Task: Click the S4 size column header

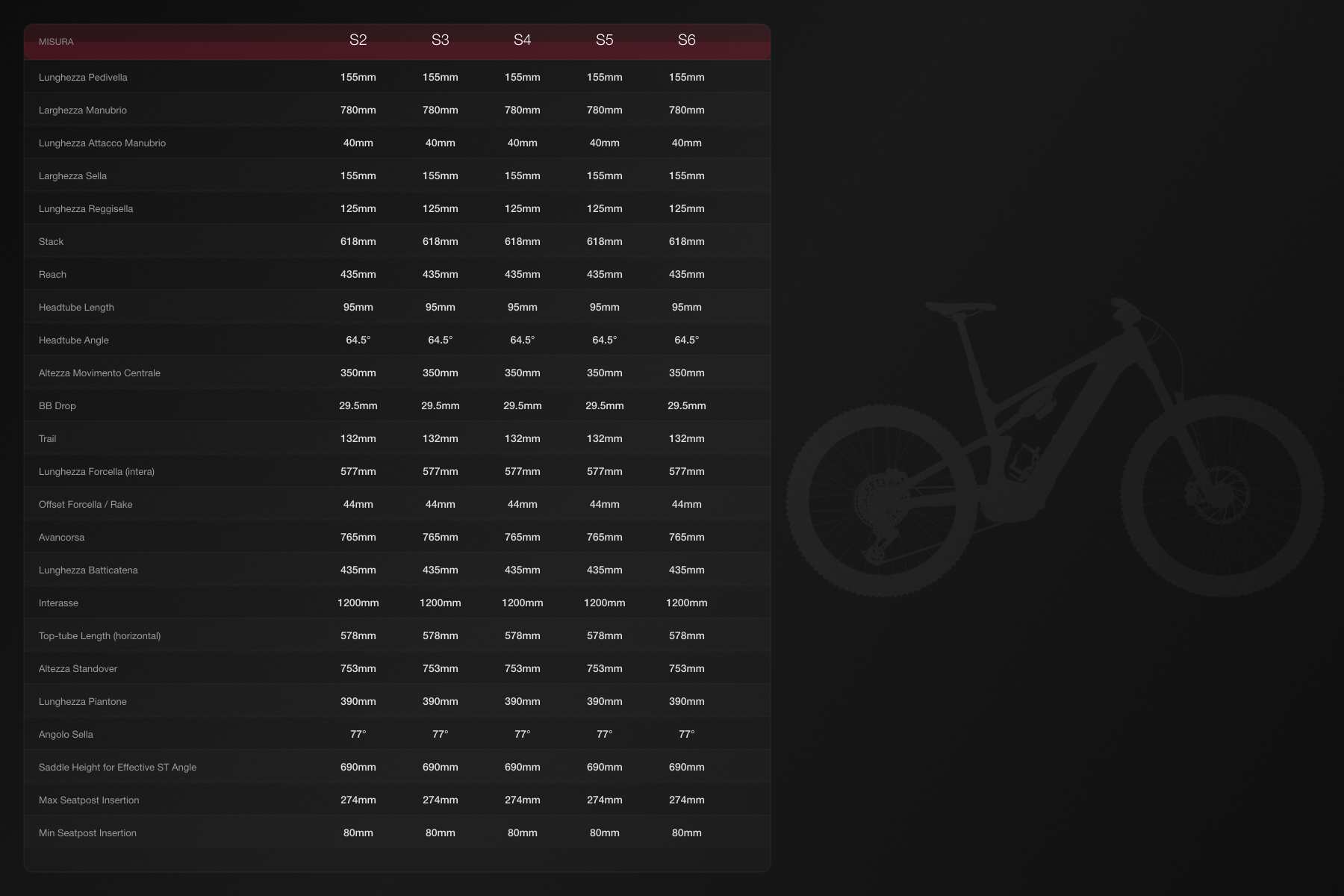Action: (522, 40)
